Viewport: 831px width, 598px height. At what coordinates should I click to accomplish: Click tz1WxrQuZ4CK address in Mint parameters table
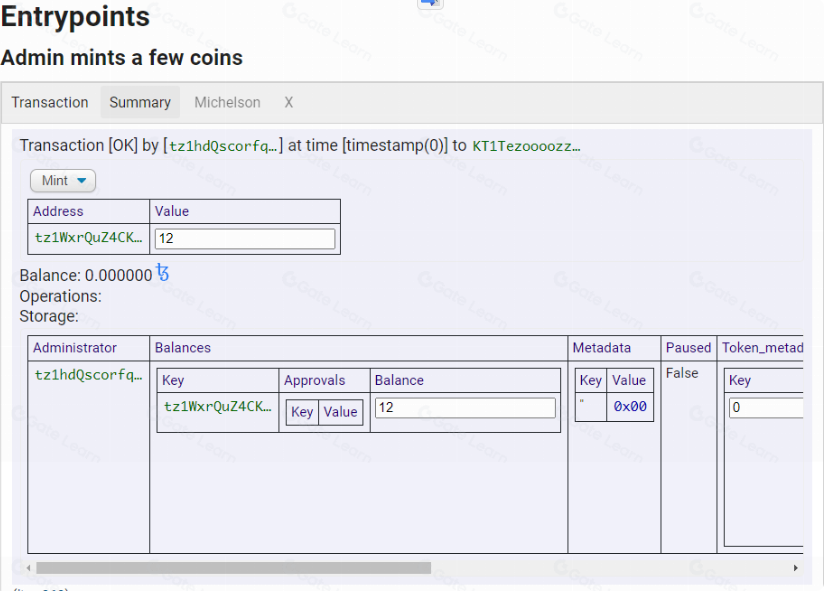tap(88, 238)
